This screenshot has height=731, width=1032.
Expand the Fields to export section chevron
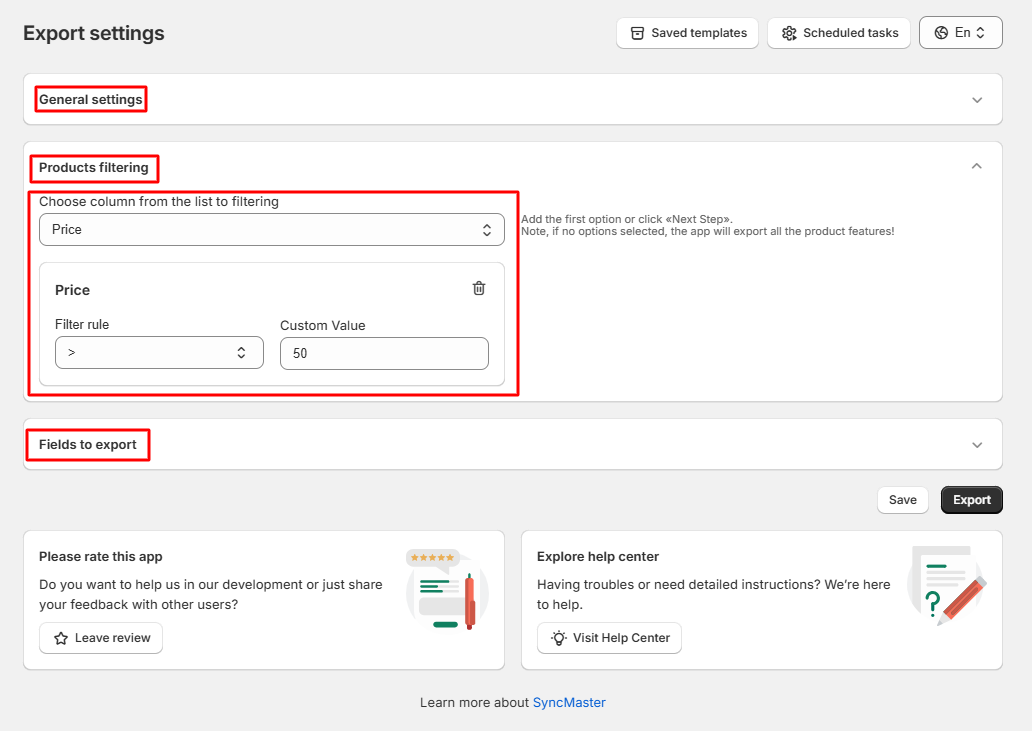tap(977, 445)
